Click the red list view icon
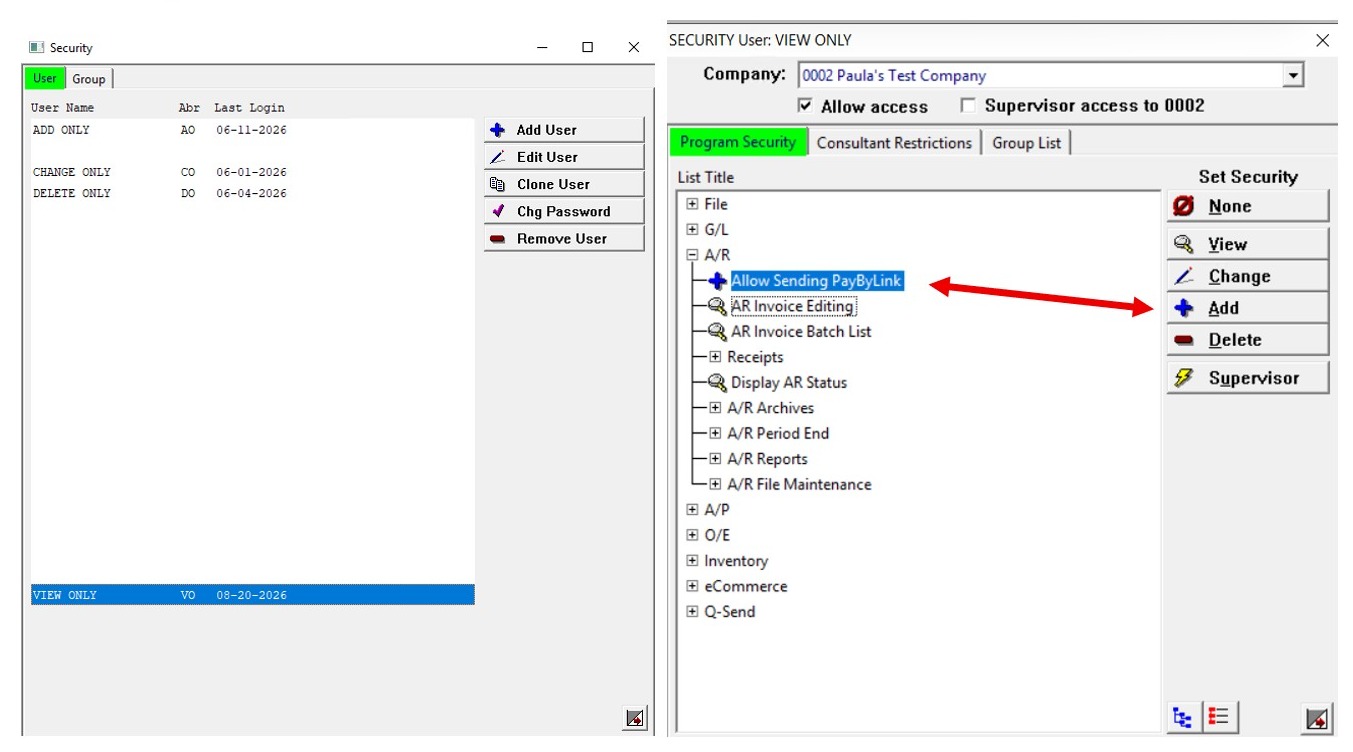 [1218, 717]
